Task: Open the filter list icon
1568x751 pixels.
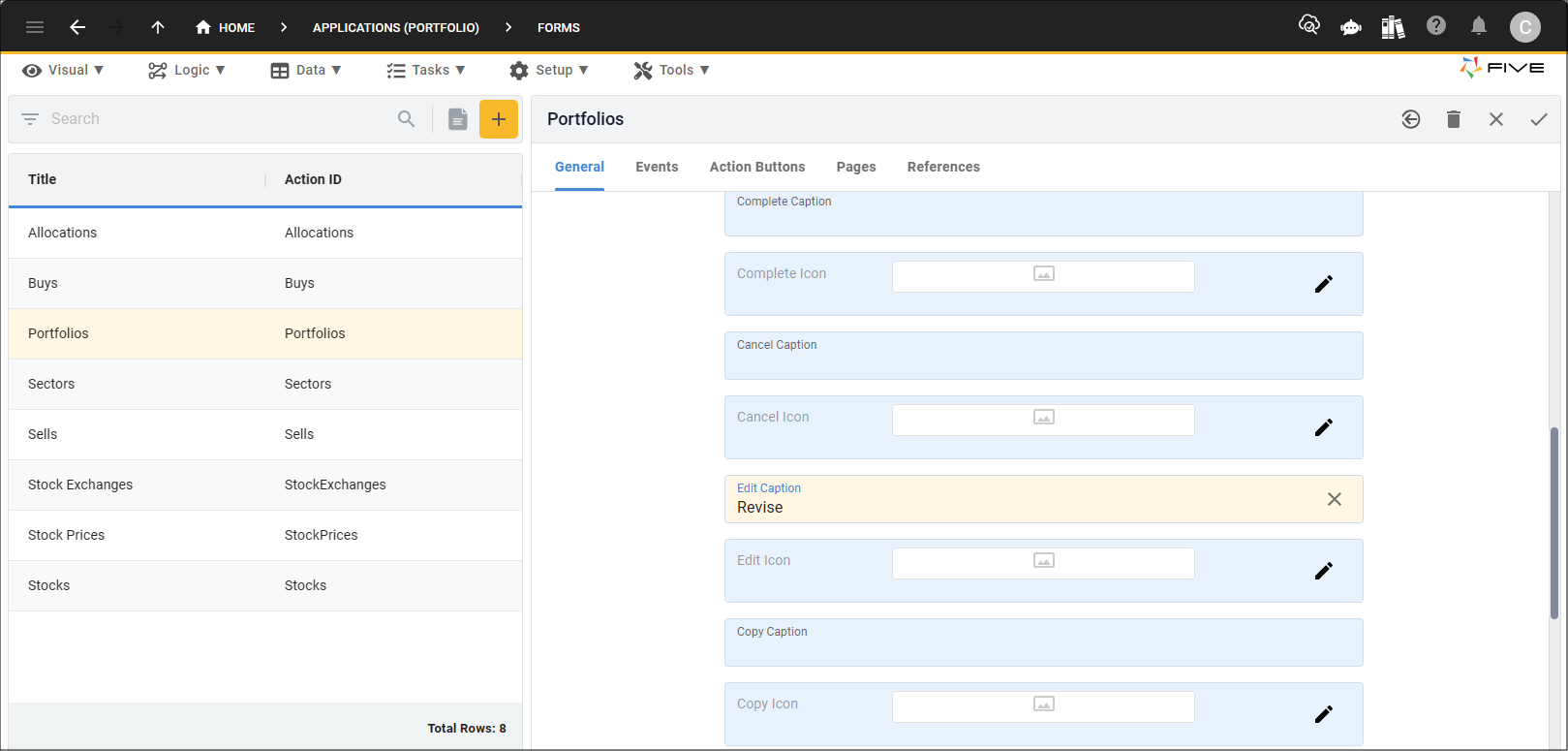Action: coord(30,119)
